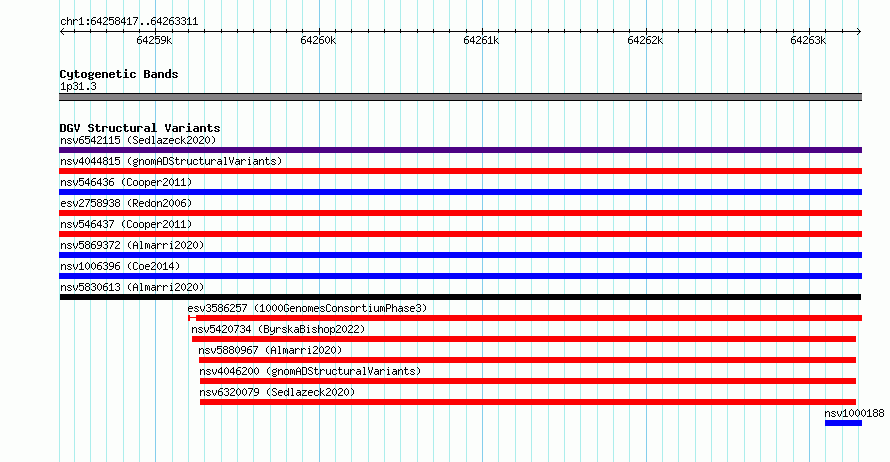Select the short blue nsv1000188 variant bar
The height and width of the screenshot is (462, 890).
click(843, 423)
